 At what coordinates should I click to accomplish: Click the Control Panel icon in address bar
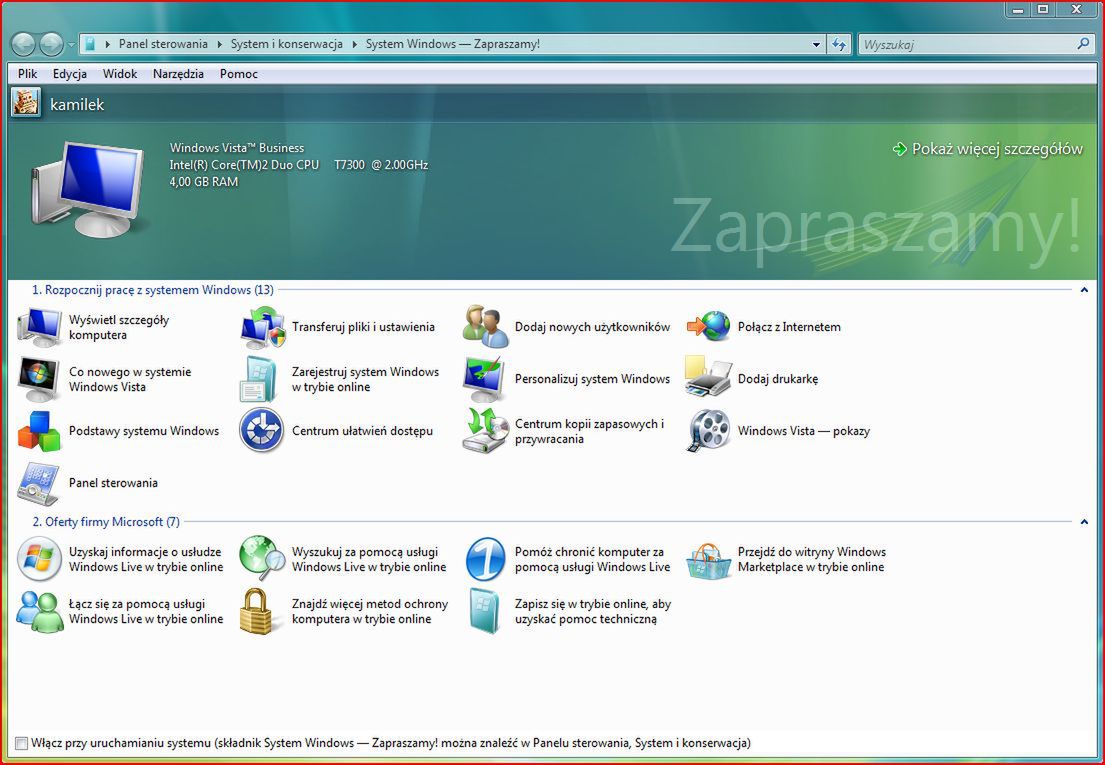(x=89, y=44)
